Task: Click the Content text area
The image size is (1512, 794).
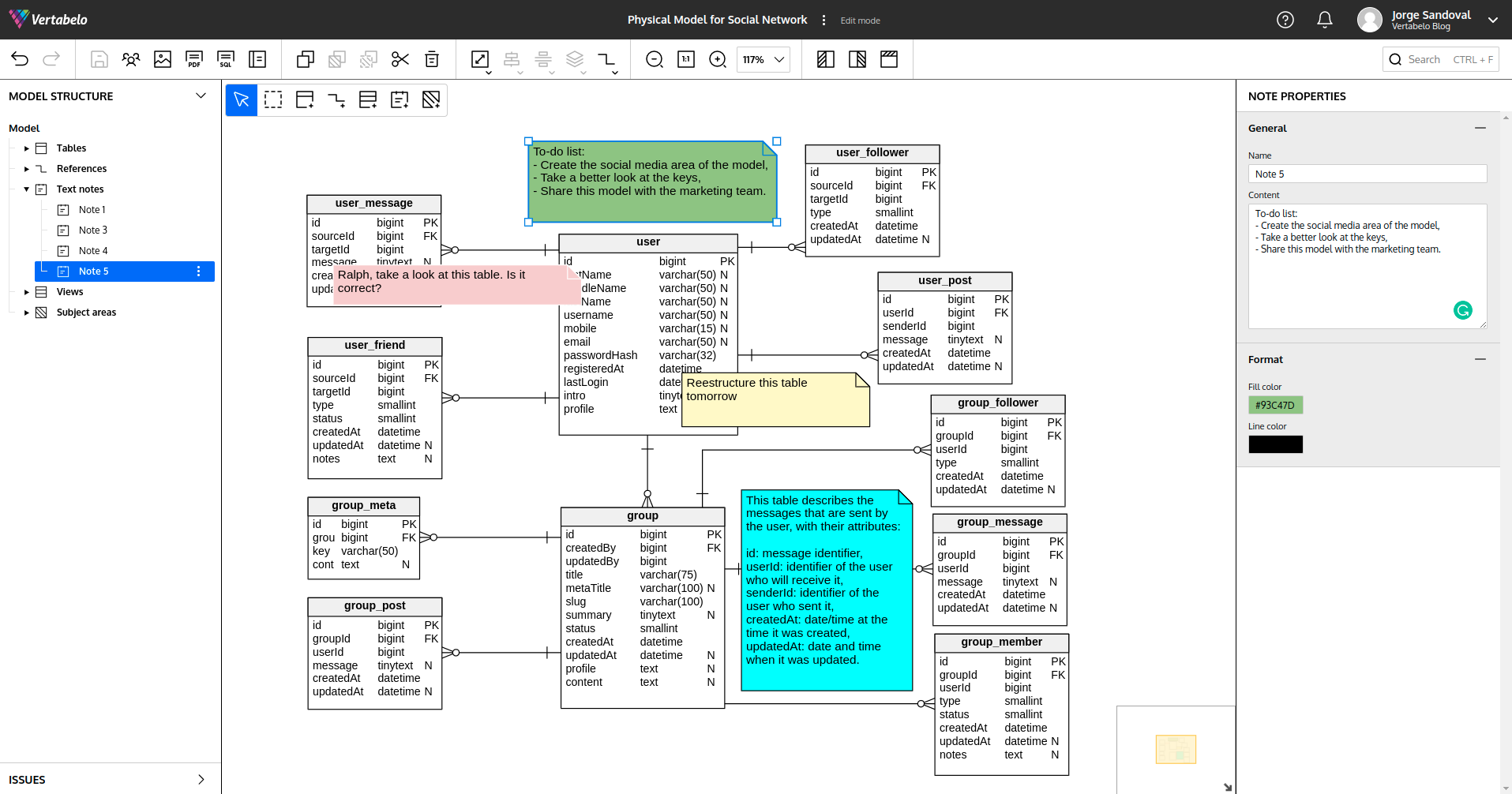Action: point(1368,266)
